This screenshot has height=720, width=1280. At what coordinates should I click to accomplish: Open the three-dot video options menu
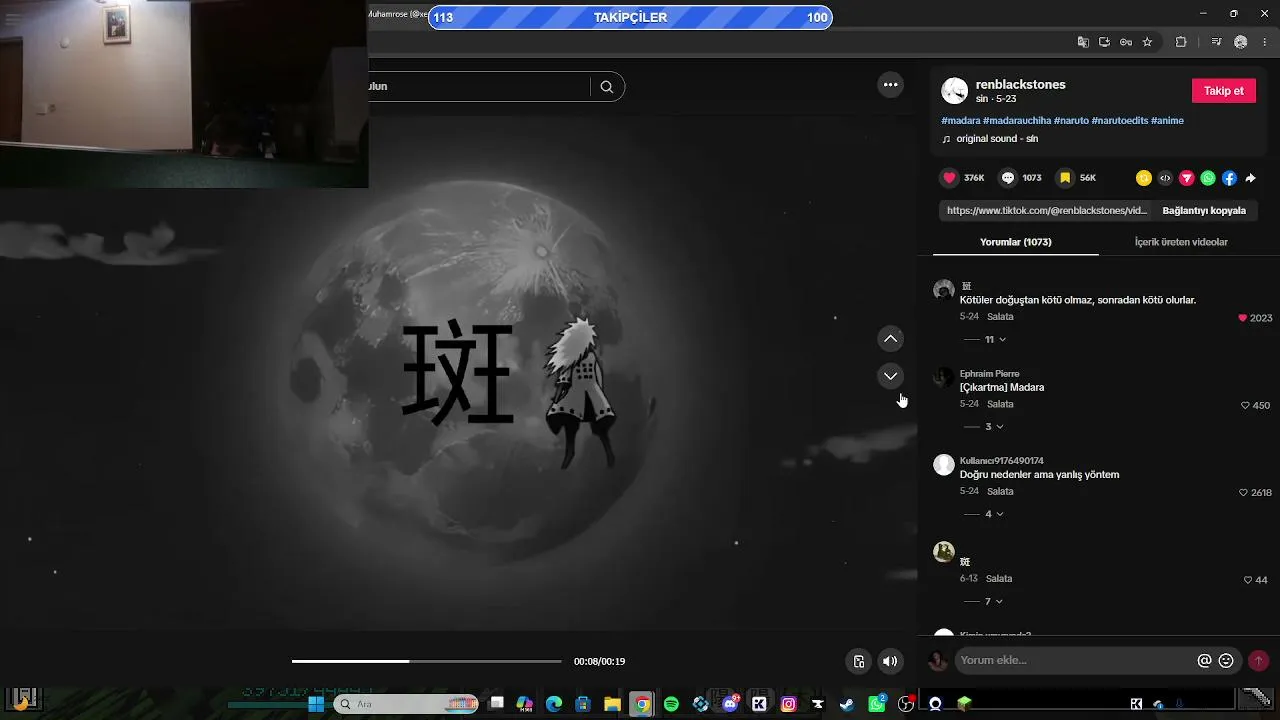coord(890,85)
